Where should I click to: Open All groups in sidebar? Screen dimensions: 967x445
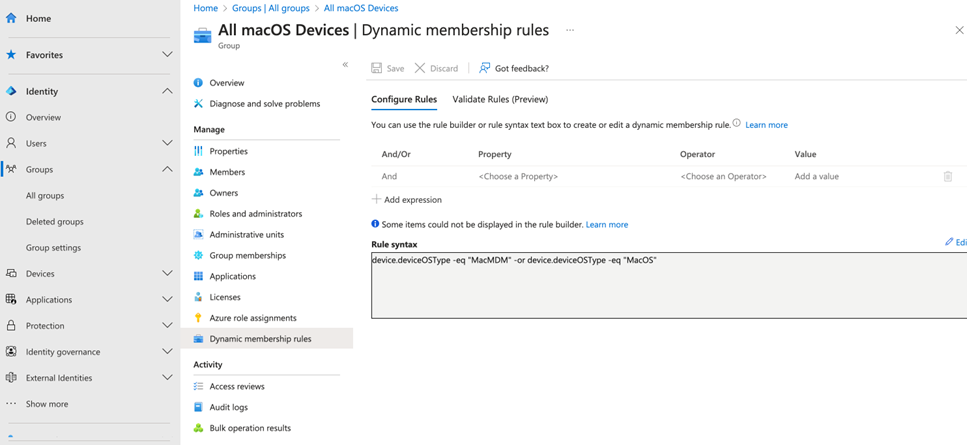point(45,195)
